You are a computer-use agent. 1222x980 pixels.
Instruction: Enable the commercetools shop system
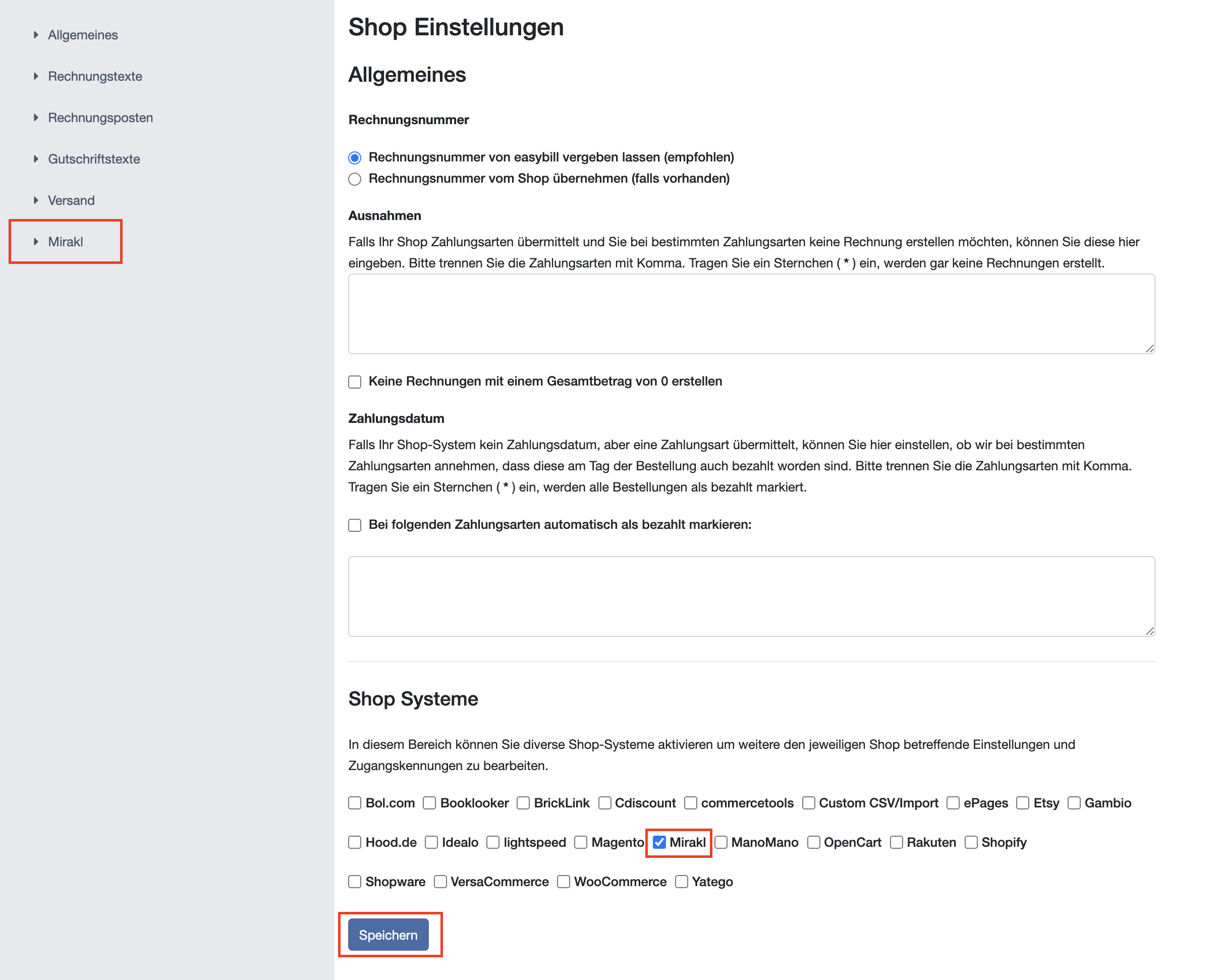(690, 803)
